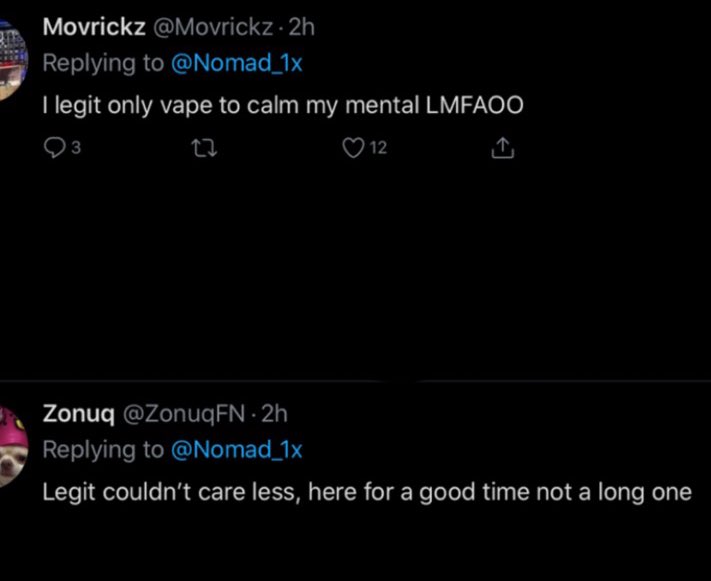The width and height of the screenshot is (711, 581).
Task: Like Movrickz's tweet with the heart
Action: pos(352,149)
